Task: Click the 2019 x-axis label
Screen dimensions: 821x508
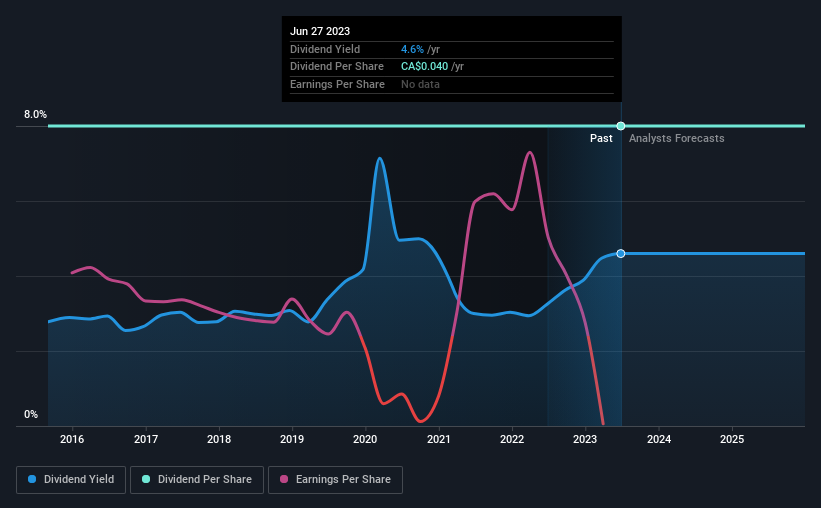Action: pyautogui.click(x=292, y=439)
